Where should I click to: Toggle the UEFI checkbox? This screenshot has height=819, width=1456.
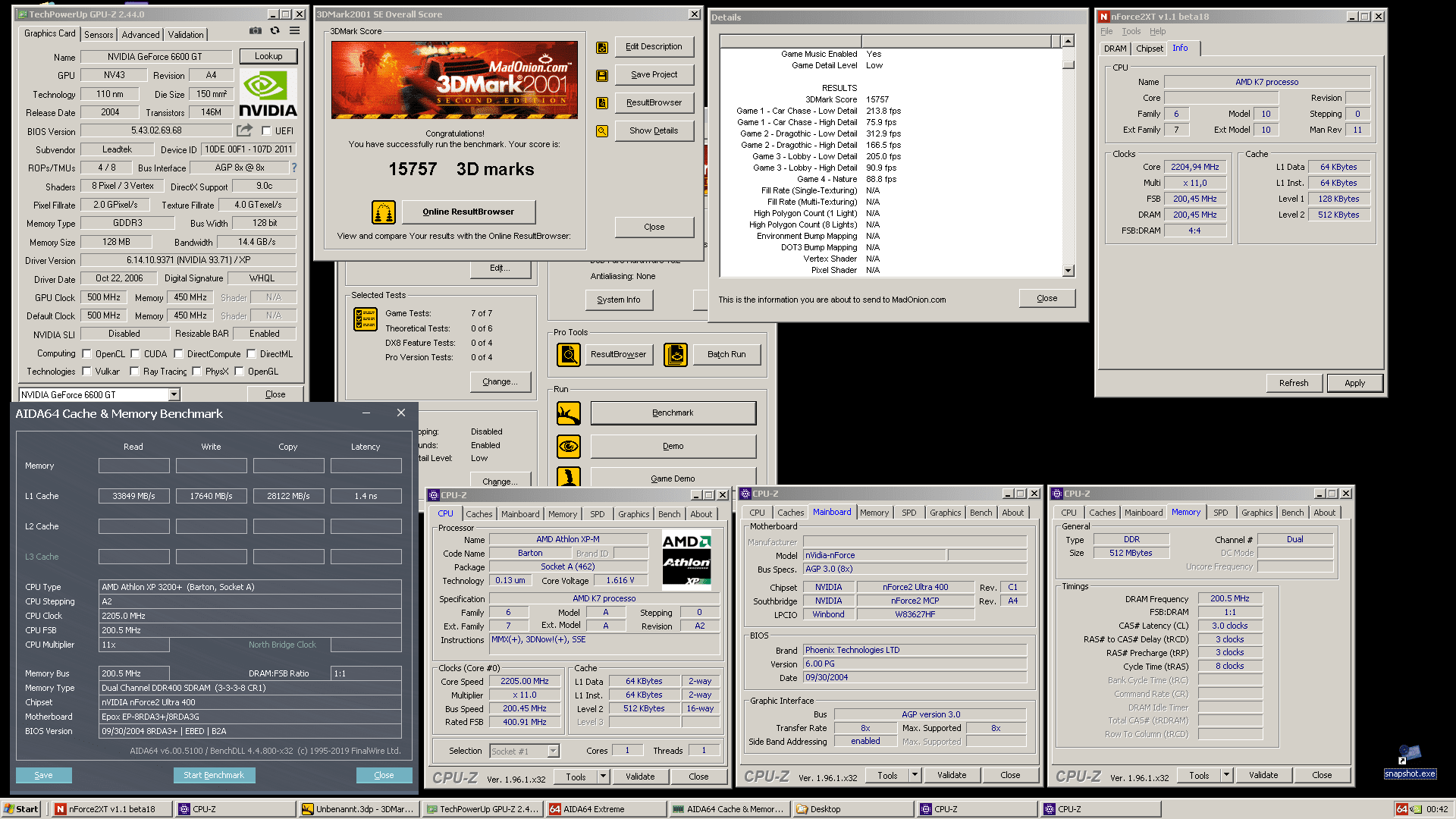[267, 131]
